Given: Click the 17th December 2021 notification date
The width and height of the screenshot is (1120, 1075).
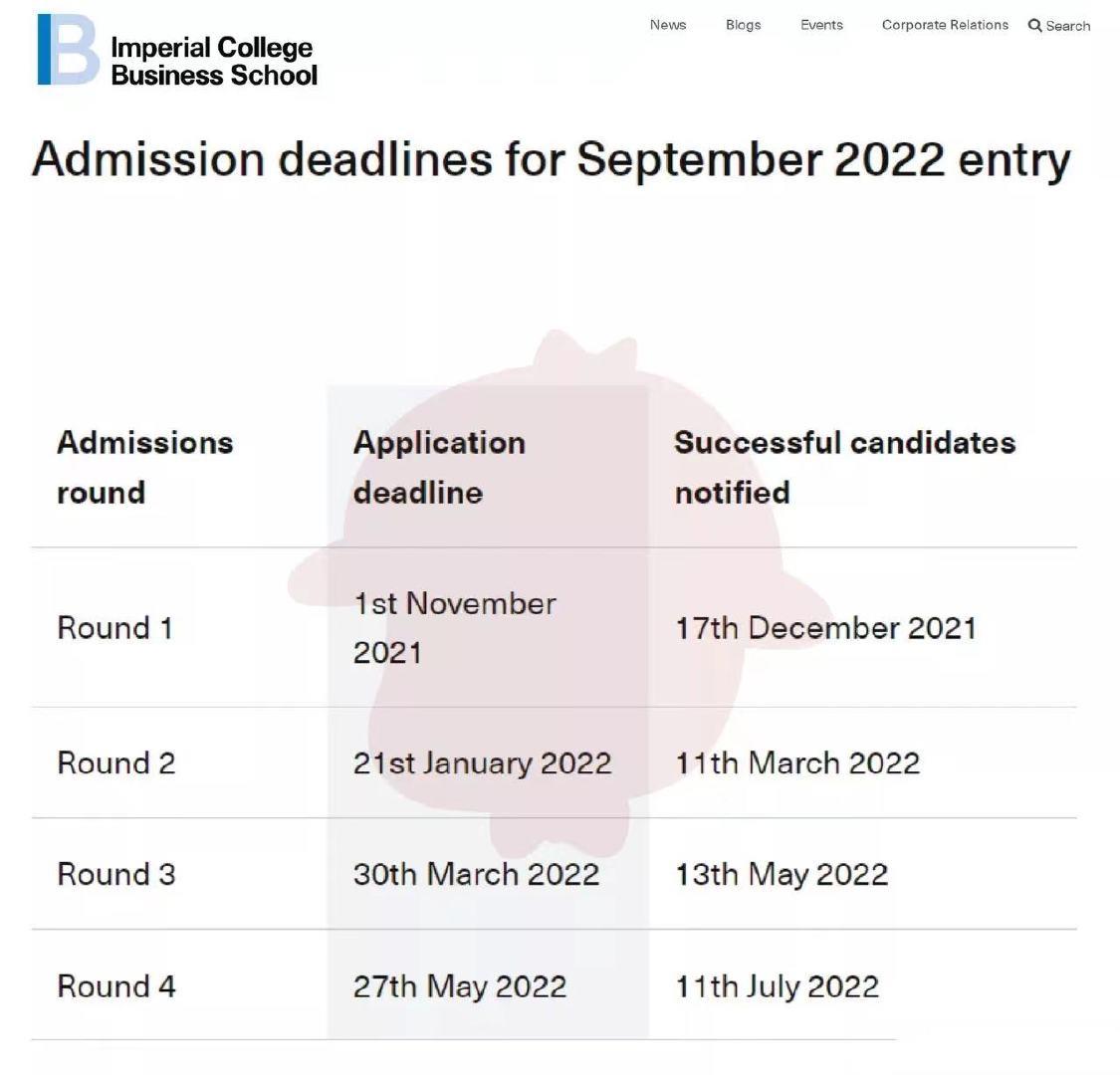Looking at the screenshot, I should pos(825,628).
